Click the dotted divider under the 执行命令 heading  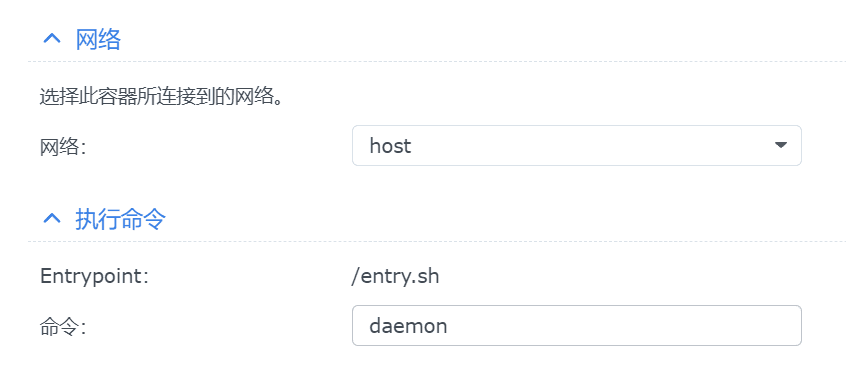(x=437, y=241)
